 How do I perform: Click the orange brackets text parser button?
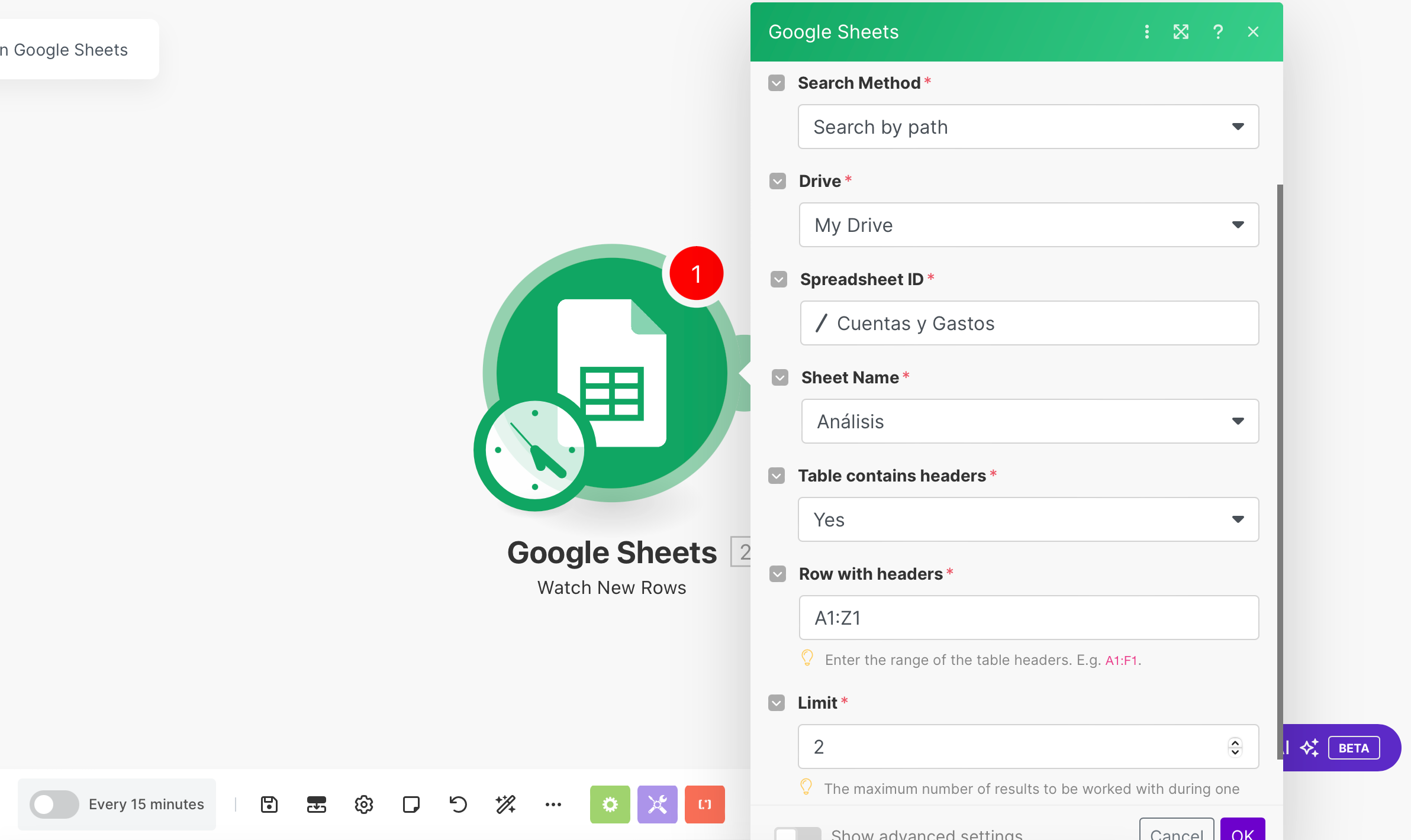(704, 805)
